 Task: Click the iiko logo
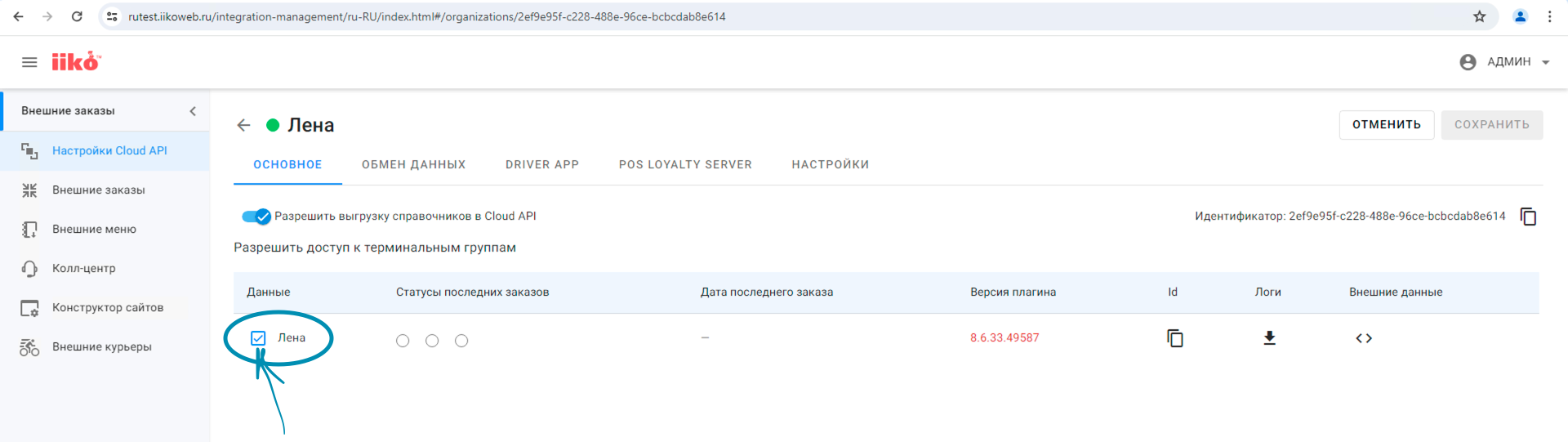[x=76, y=62]
